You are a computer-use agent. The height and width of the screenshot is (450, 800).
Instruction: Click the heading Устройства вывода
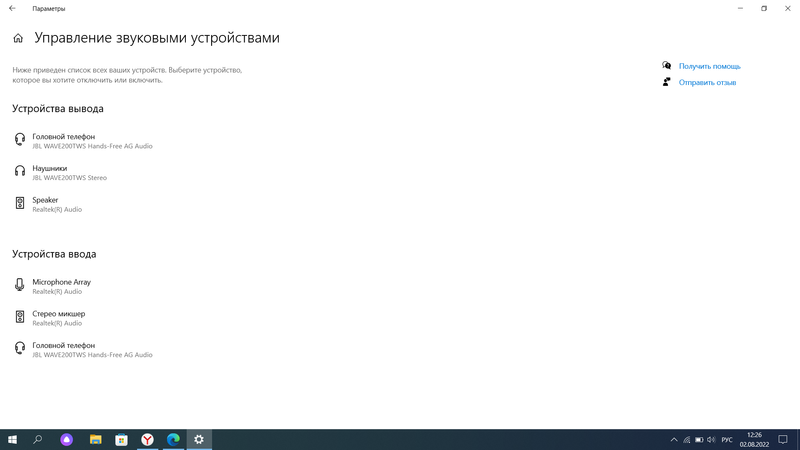58,109
